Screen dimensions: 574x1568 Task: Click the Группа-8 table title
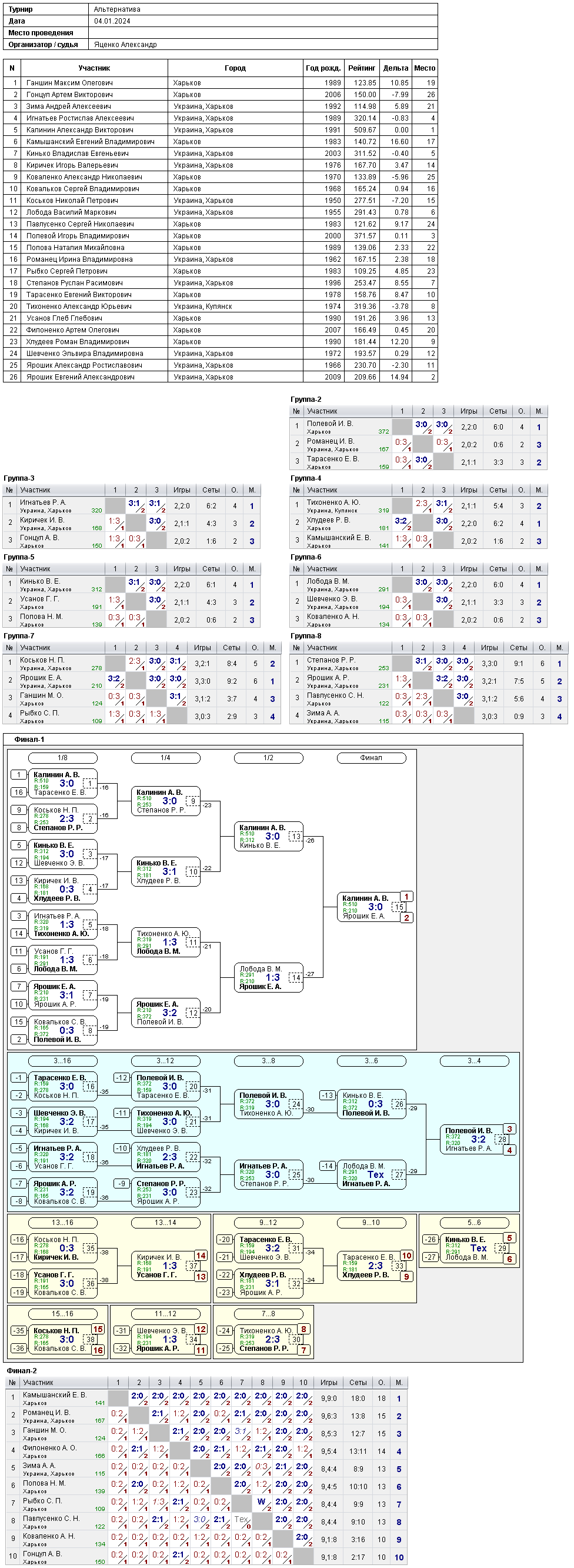click(x=306, y=636)
